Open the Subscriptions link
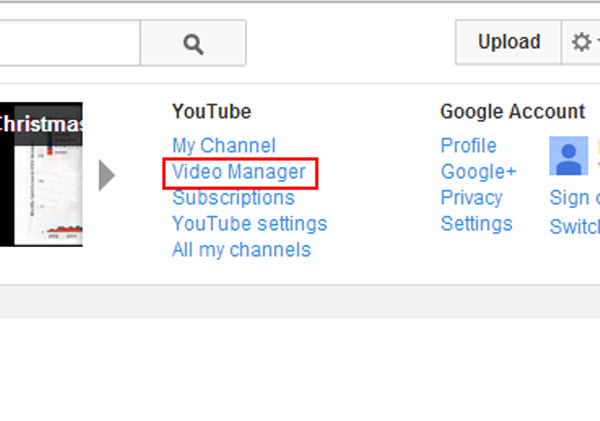This screenshot has width=600, height=421. click(233, 198)
